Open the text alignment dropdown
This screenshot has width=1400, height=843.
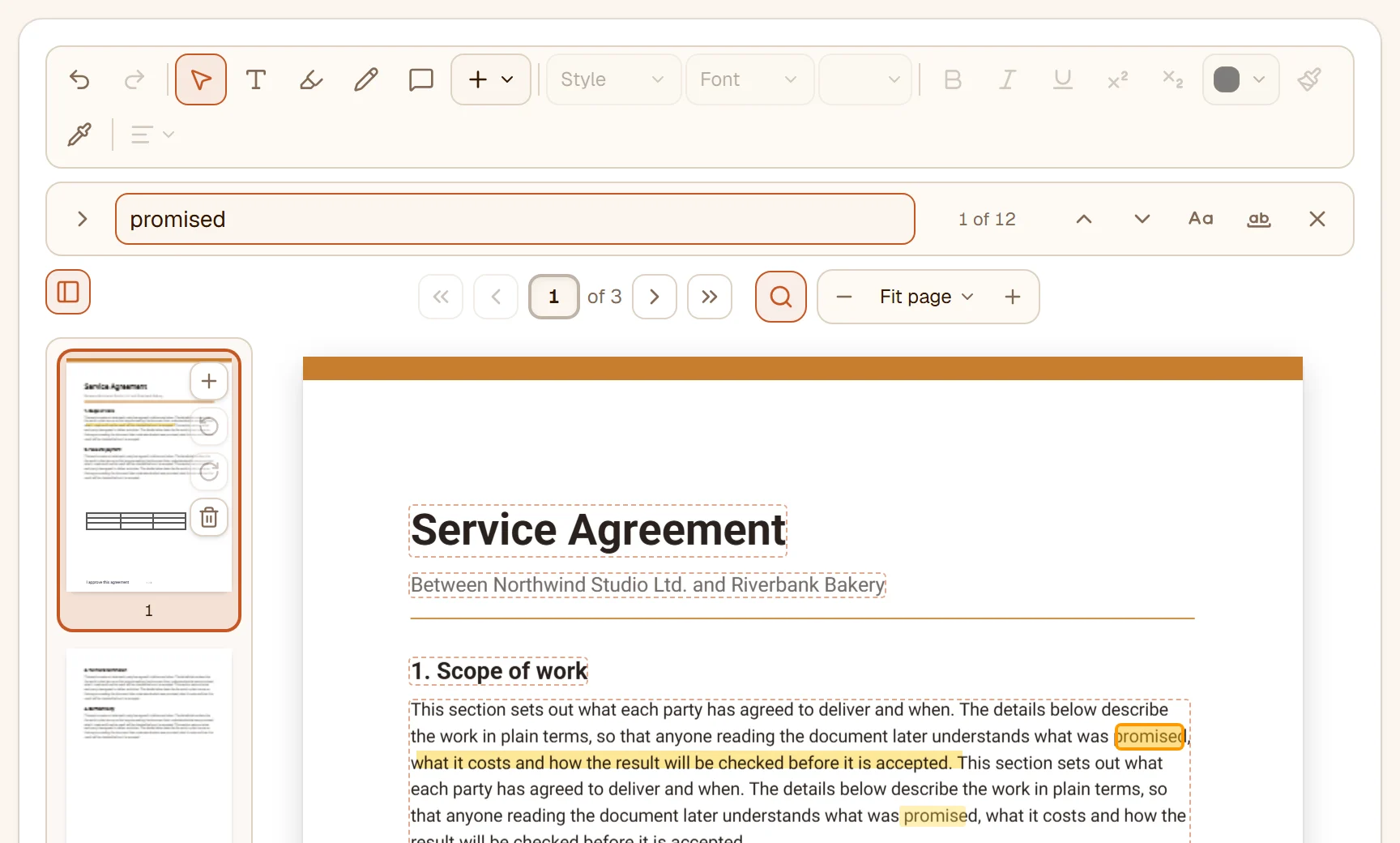coord(152,135)
